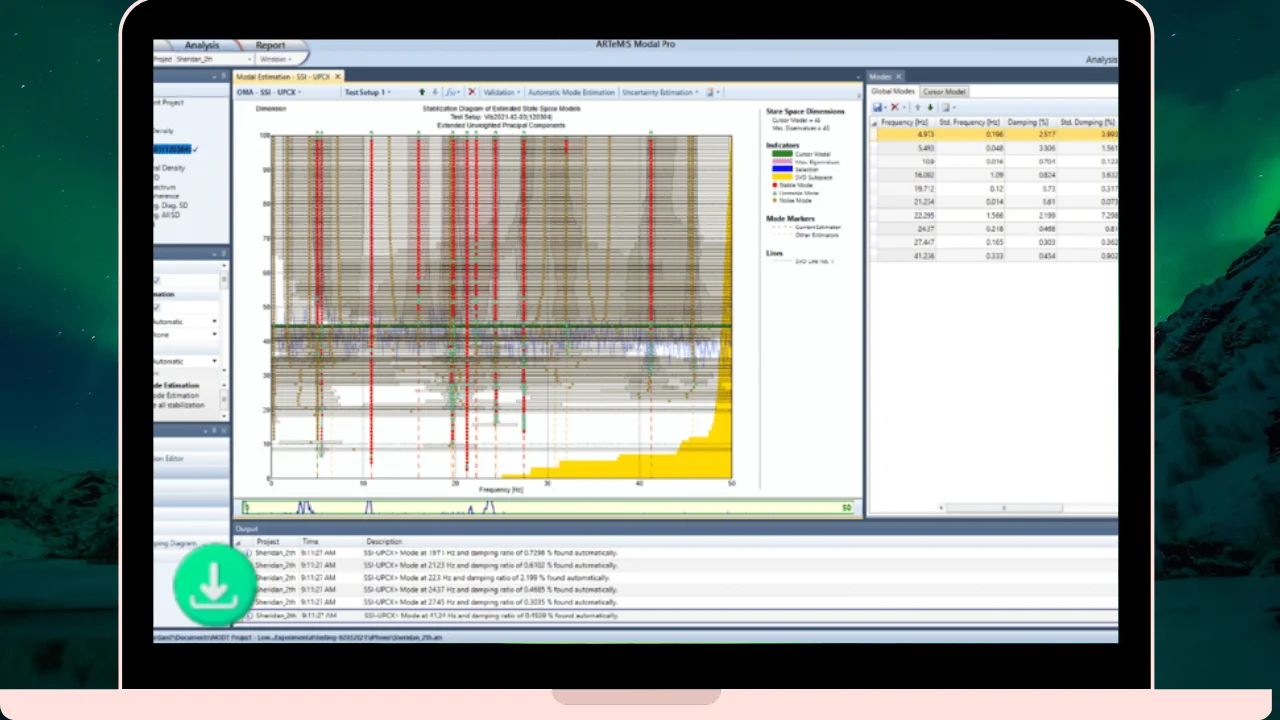Viewport: 1280px width, 720px height.
Task: Click the green up arrow in estimation toolbar
Action: [x=421, y=92]
